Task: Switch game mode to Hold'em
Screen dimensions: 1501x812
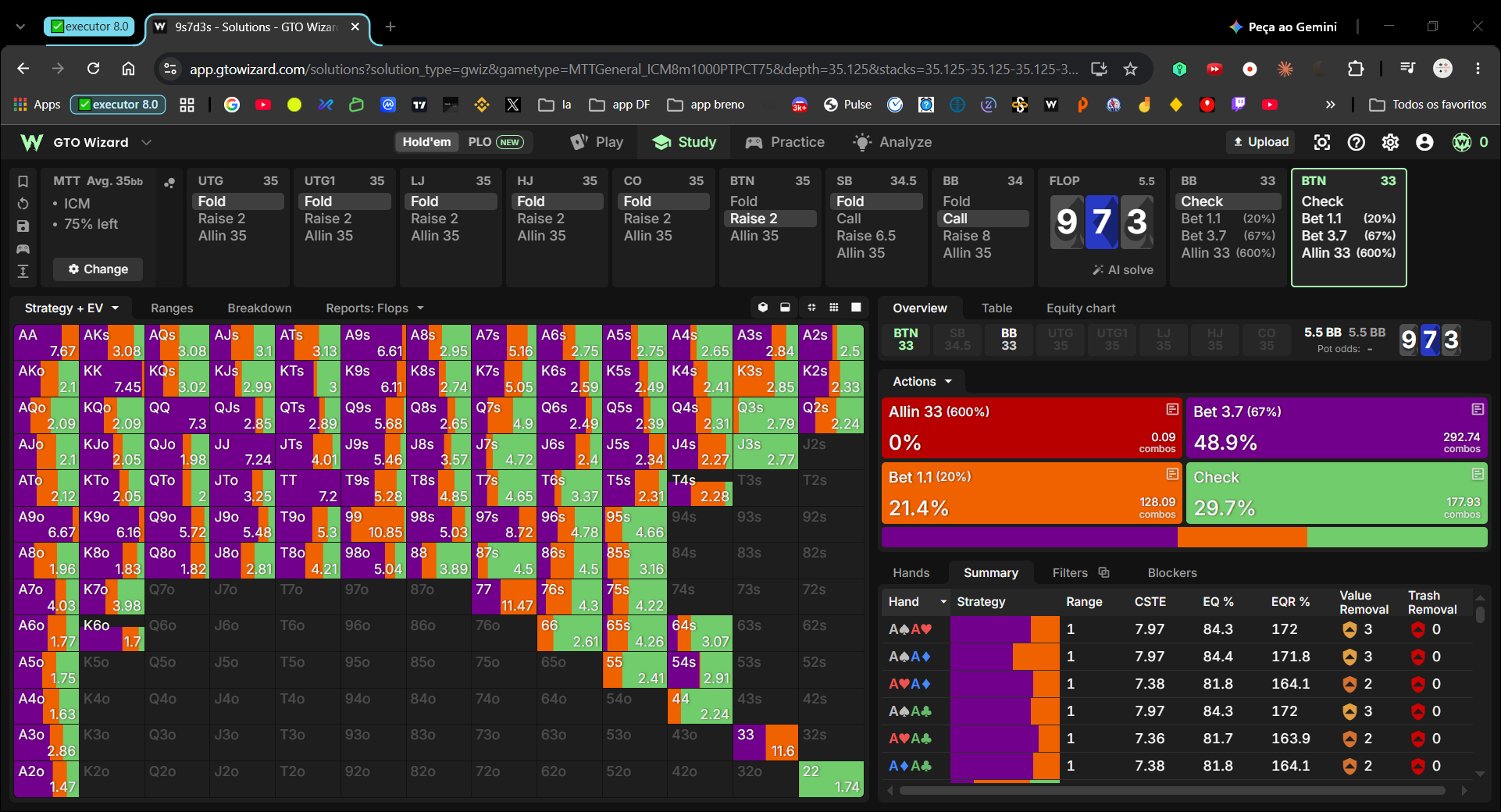Action: coord(426,142)
